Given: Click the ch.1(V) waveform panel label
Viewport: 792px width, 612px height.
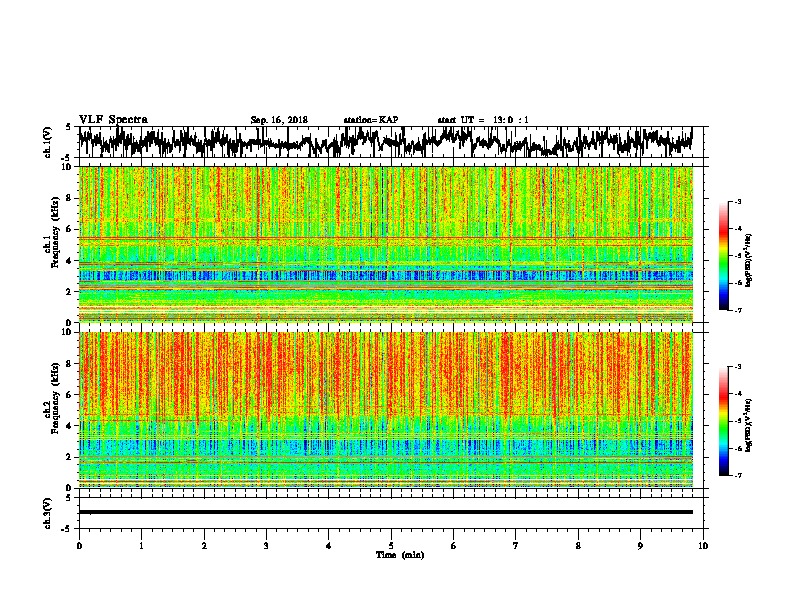Looking at the screenshot, I should click(48, 142).
